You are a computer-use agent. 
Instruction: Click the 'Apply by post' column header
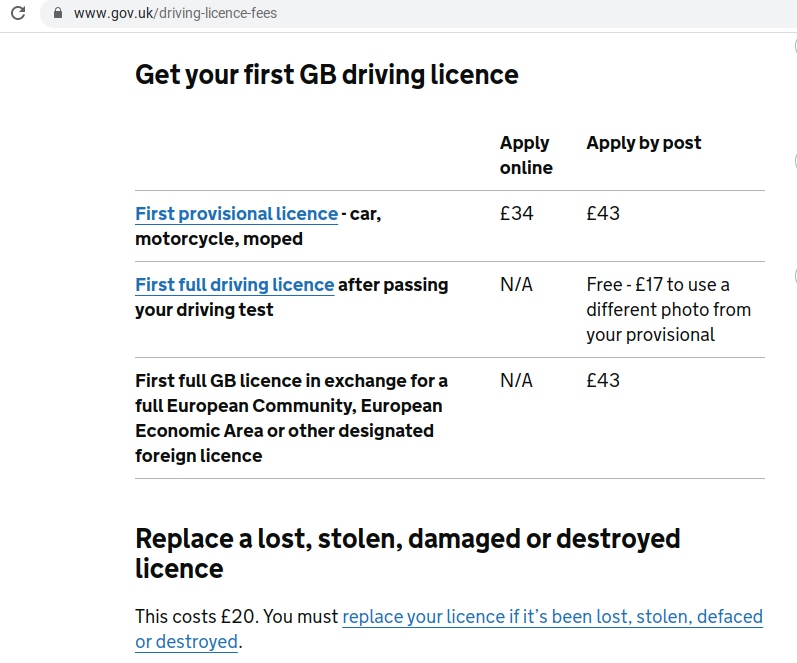point(643,143)
